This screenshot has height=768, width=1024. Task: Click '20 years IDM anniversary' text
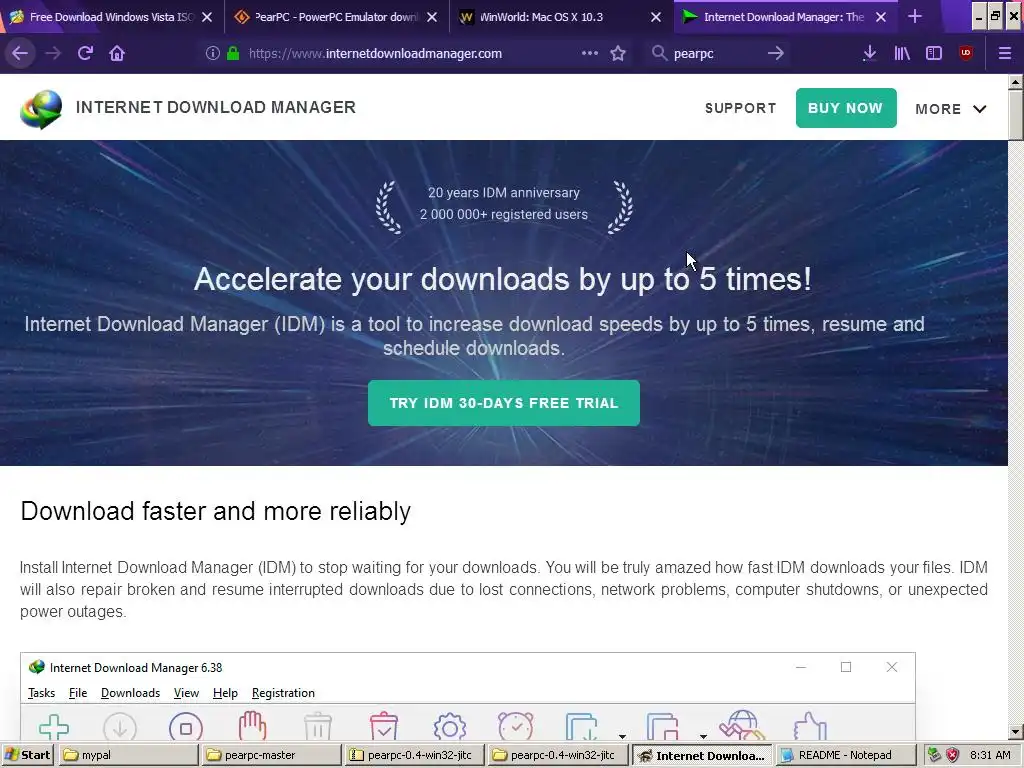click(x=504, y=193)
